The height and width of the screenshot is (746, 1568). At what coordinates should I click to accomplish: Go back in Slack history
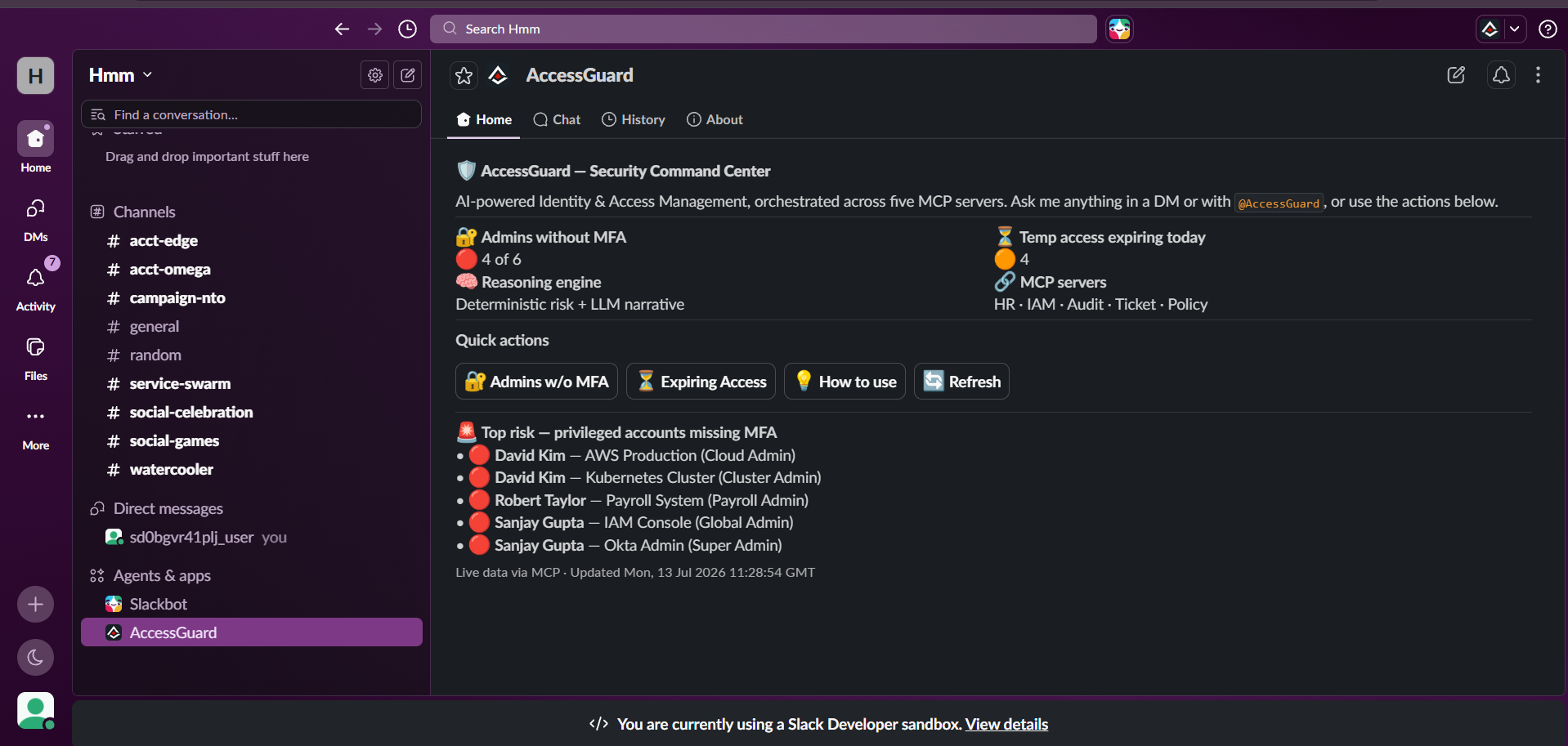click(342, 29)
